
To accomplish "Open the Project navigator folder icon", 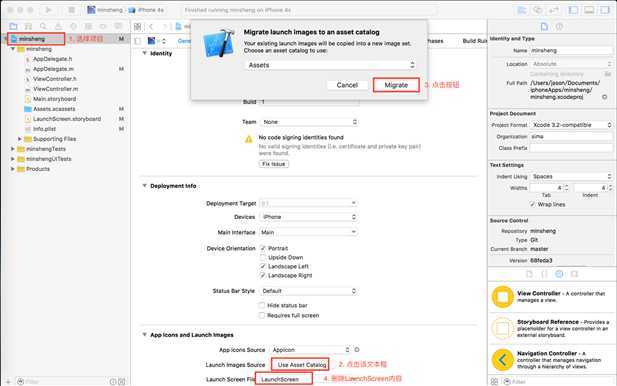I will click(x=13, y=26).
